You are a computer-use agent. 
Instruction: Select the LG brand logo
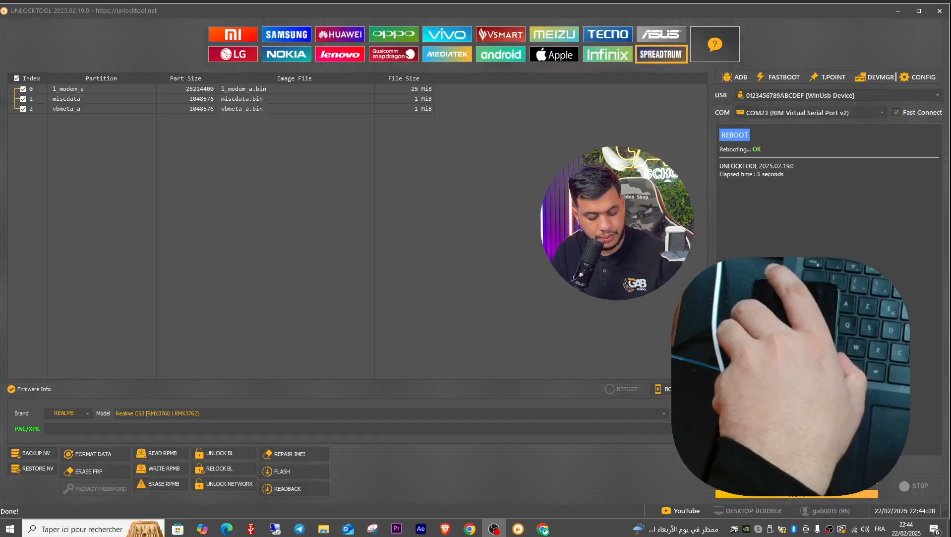click(x=233, y=54)
